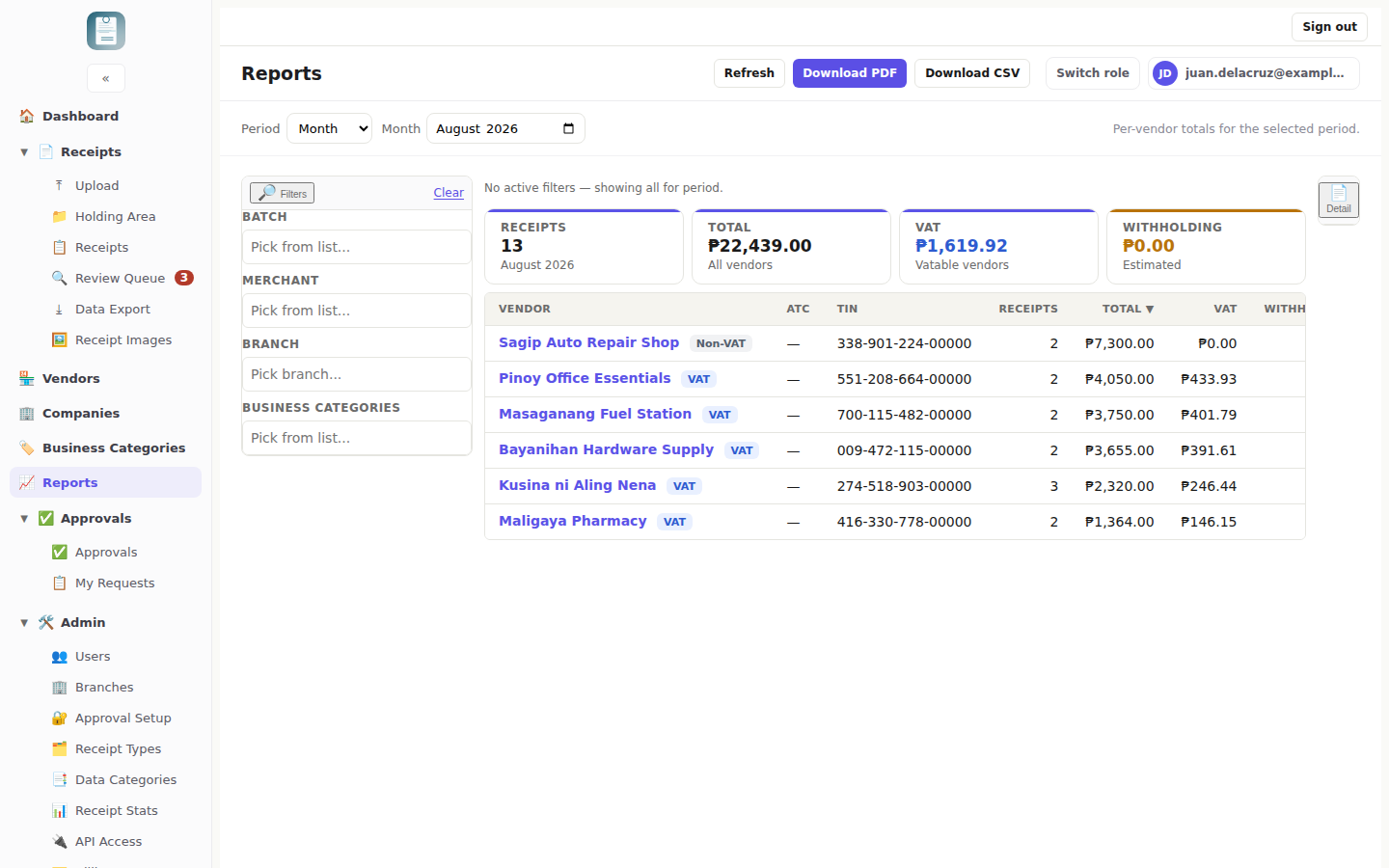Click Data Export download icon

(x=59, y=309)
